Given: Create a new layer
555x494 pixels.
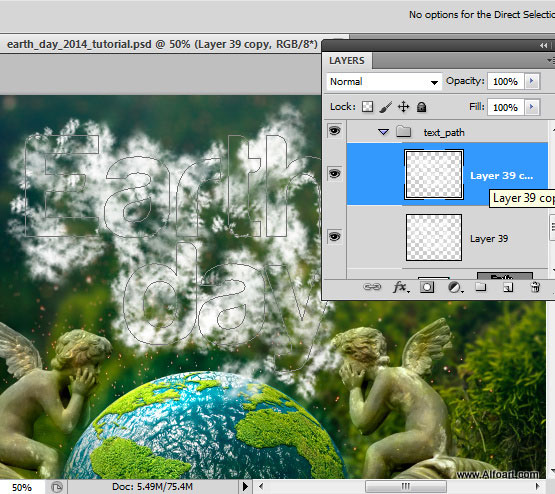Looking at the screenshot, I should click(x=508, y=287).
